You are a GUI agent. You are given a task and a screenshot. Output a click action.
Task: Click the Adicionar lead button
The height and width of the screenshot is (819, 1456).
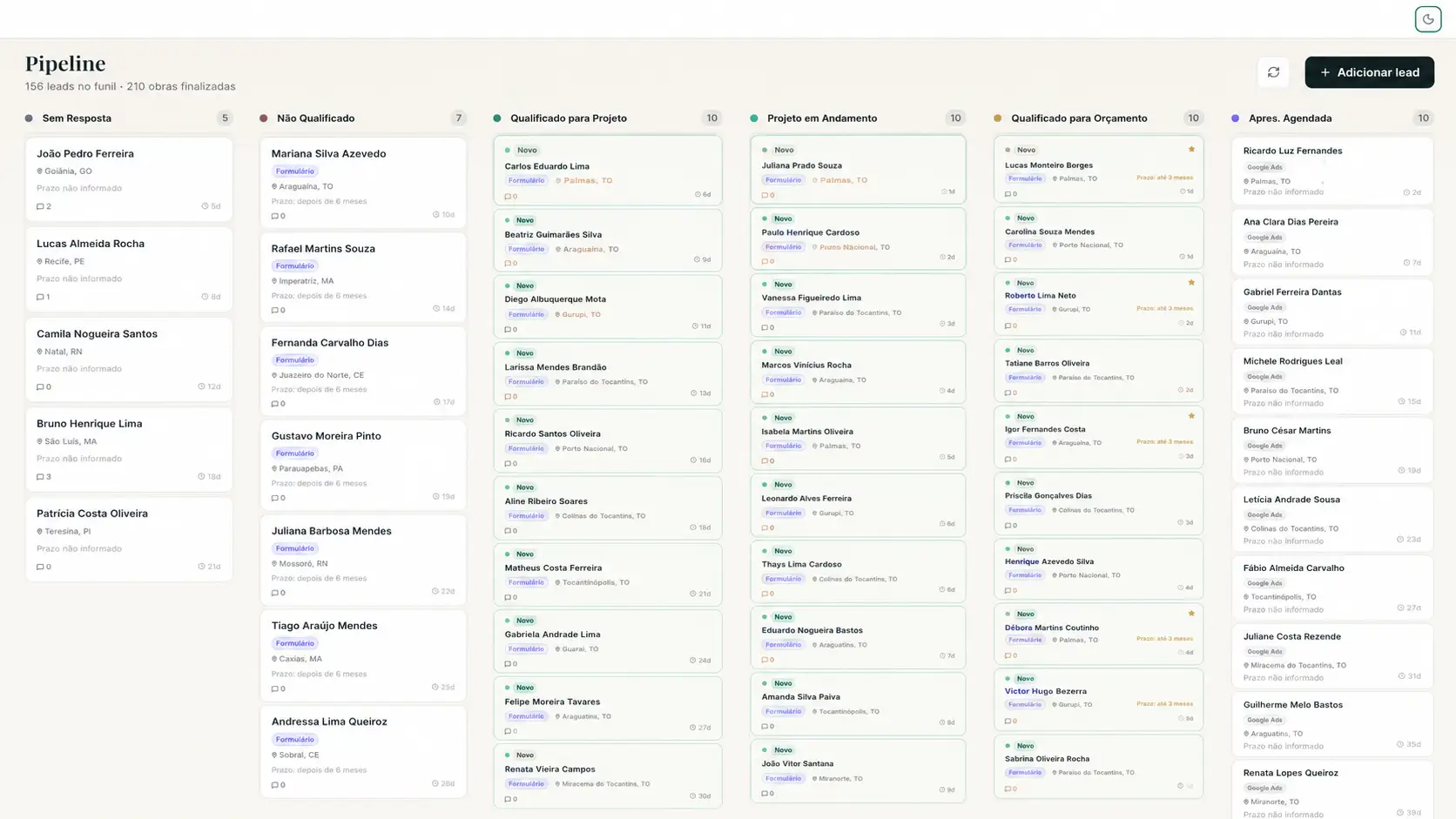pyautogui.click(x=1369, y=72)
